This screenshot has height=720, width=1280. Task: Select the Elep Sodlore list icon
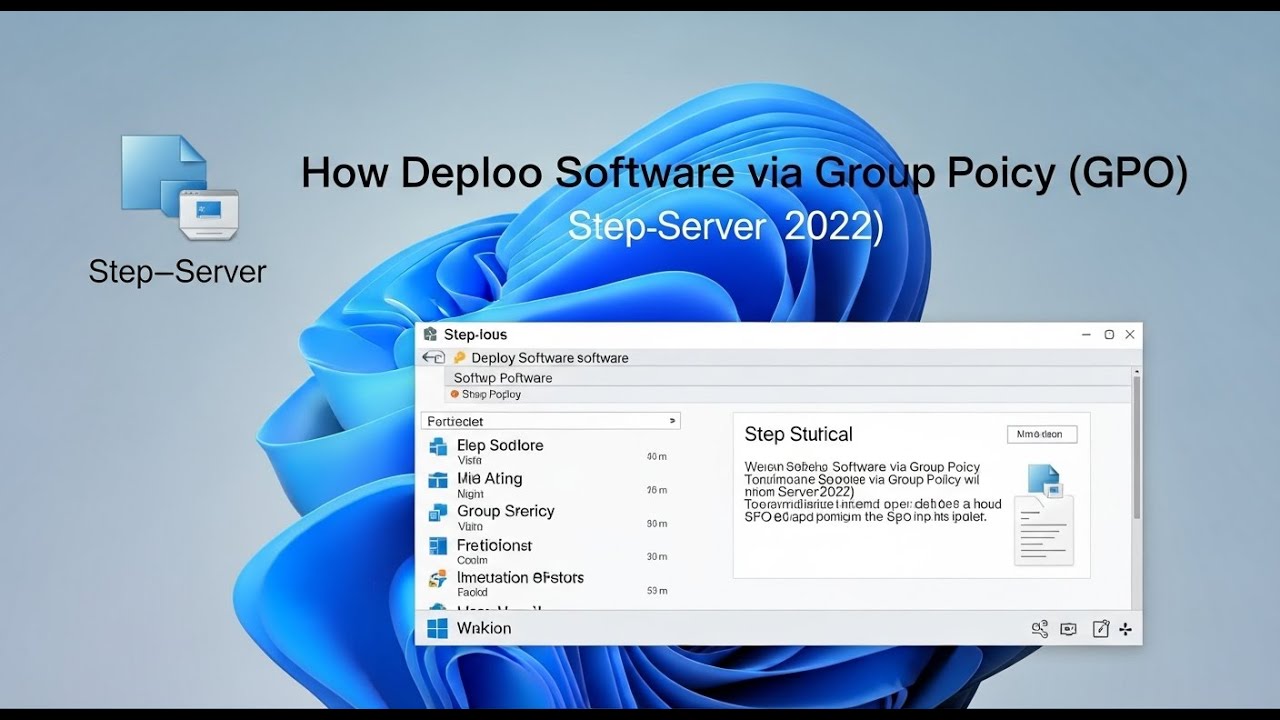(x=438, y=447)
